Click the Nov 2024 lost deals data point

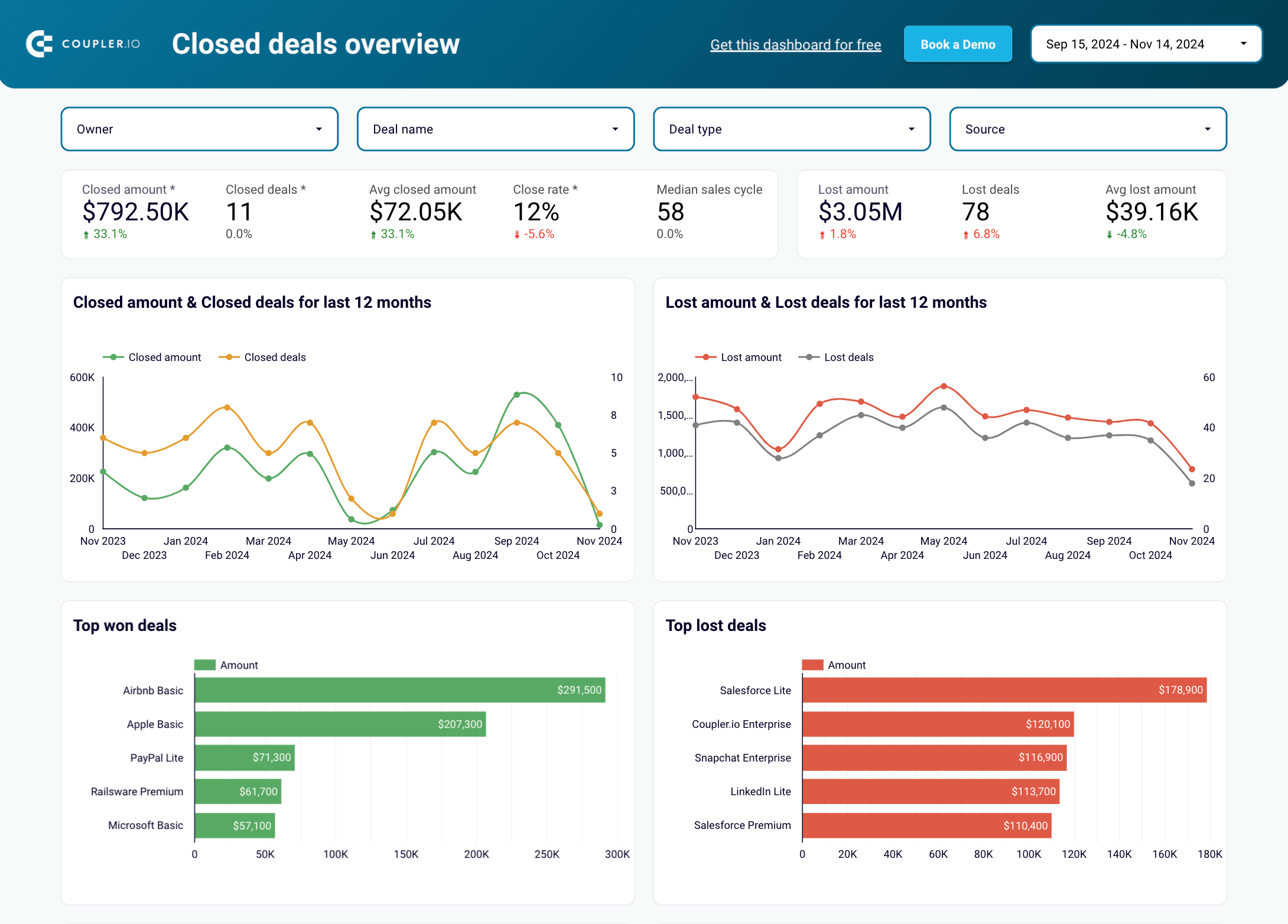tap(1192, 483)
